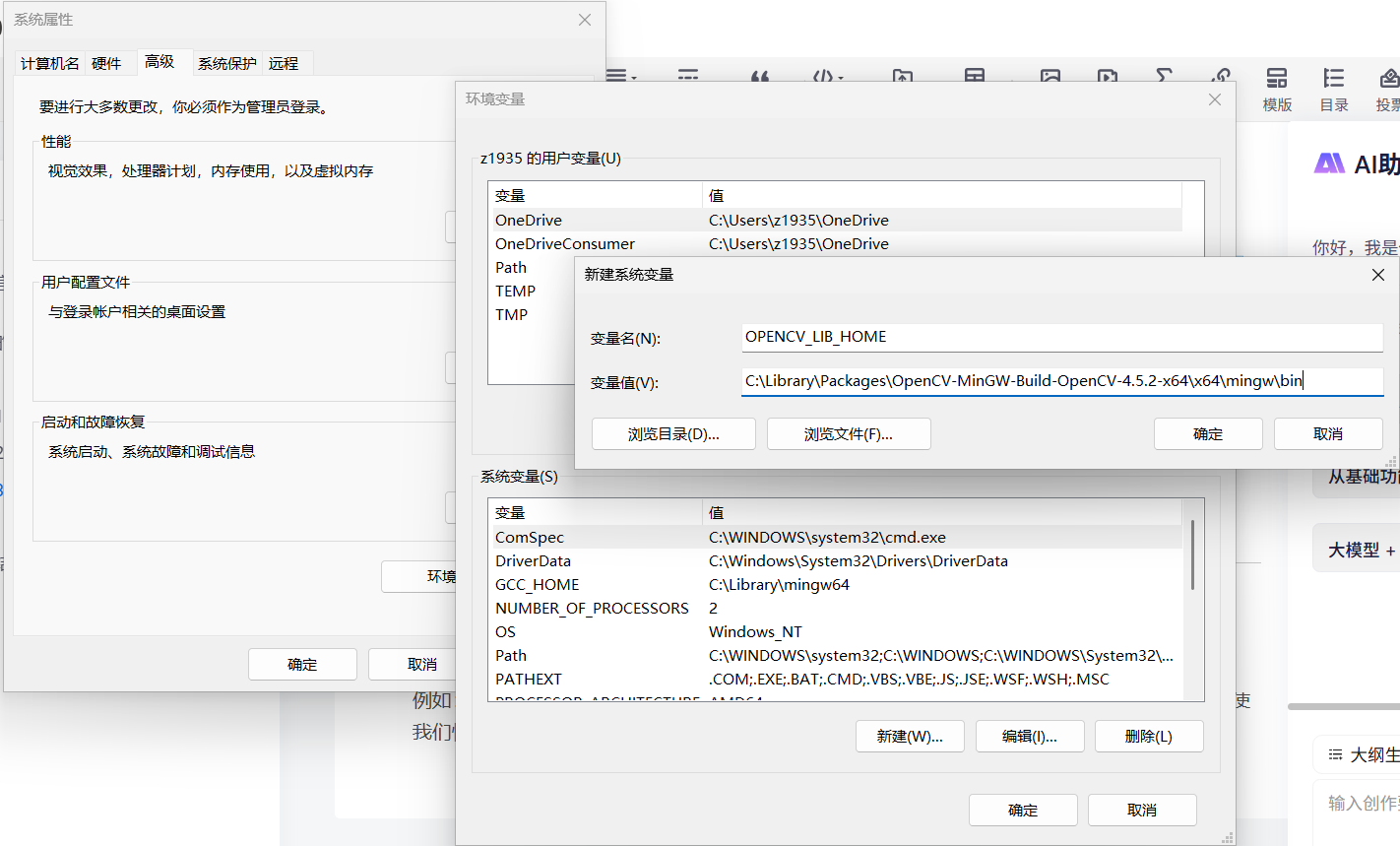Switch to the 系统保护 tab
This screenshot has width=1400, height=846.
226,62
